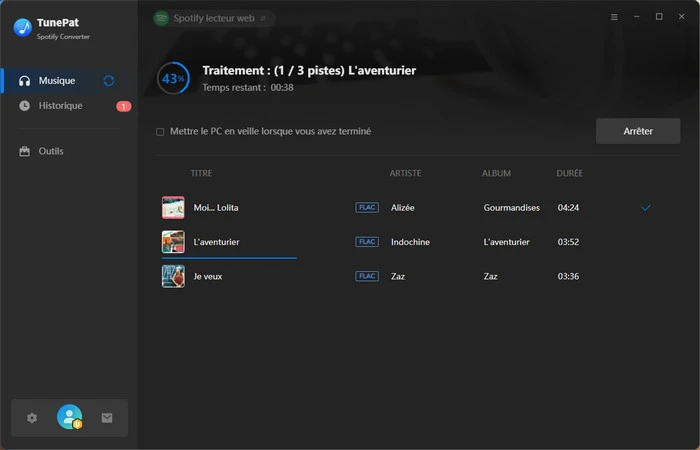700x450 pixels.
Task: Click the album name Gourmandises
Action: [x=512, y=208]
